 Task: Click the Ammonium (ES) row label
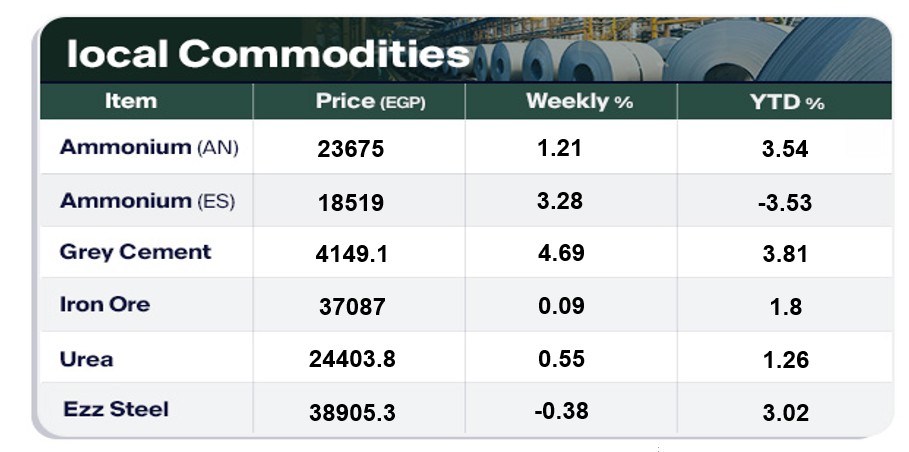[x=147, y=201]
